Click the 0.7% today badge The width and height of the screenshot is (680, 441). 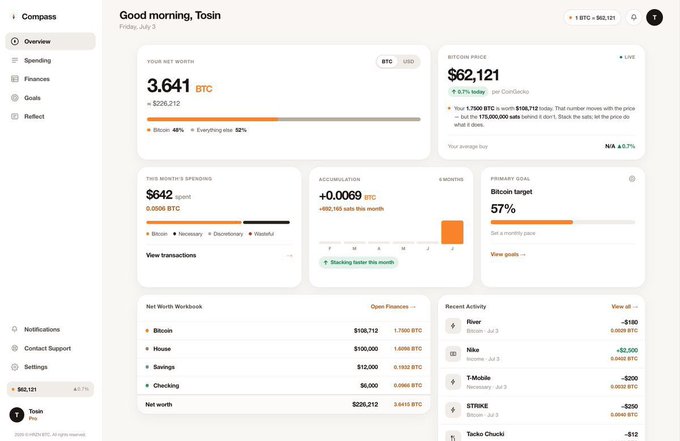coord(468,92)
